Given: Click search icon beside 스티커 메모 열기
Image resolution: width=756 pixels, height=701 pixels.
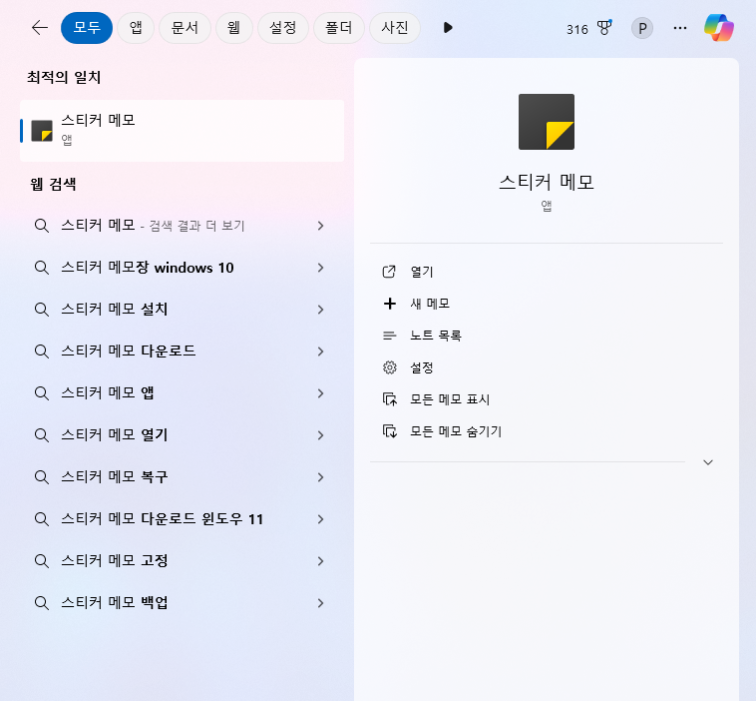Looking at the screenshot, I should (x=42, y=435).
